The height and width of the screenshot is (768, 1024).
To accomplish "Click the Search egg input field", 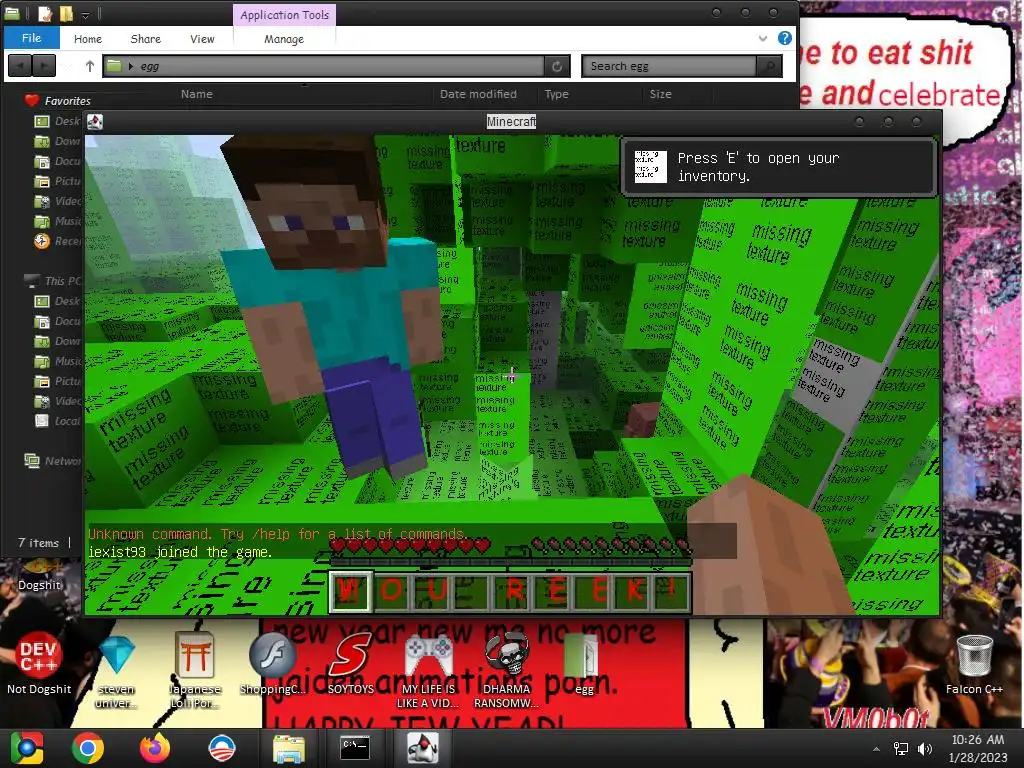I will pyautogui.click(x=668, y=66).
